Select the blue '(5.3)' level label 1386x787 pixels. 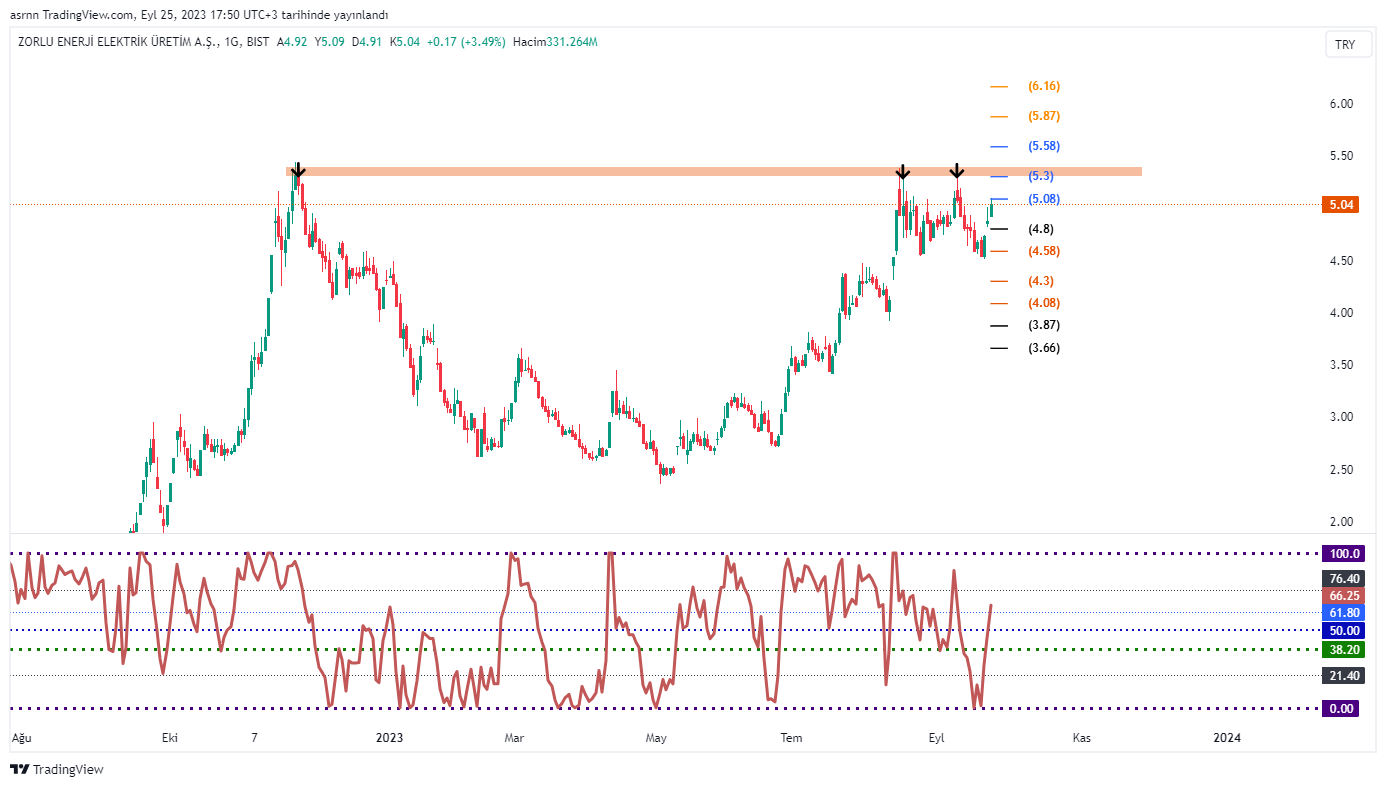coord(1041,176)
